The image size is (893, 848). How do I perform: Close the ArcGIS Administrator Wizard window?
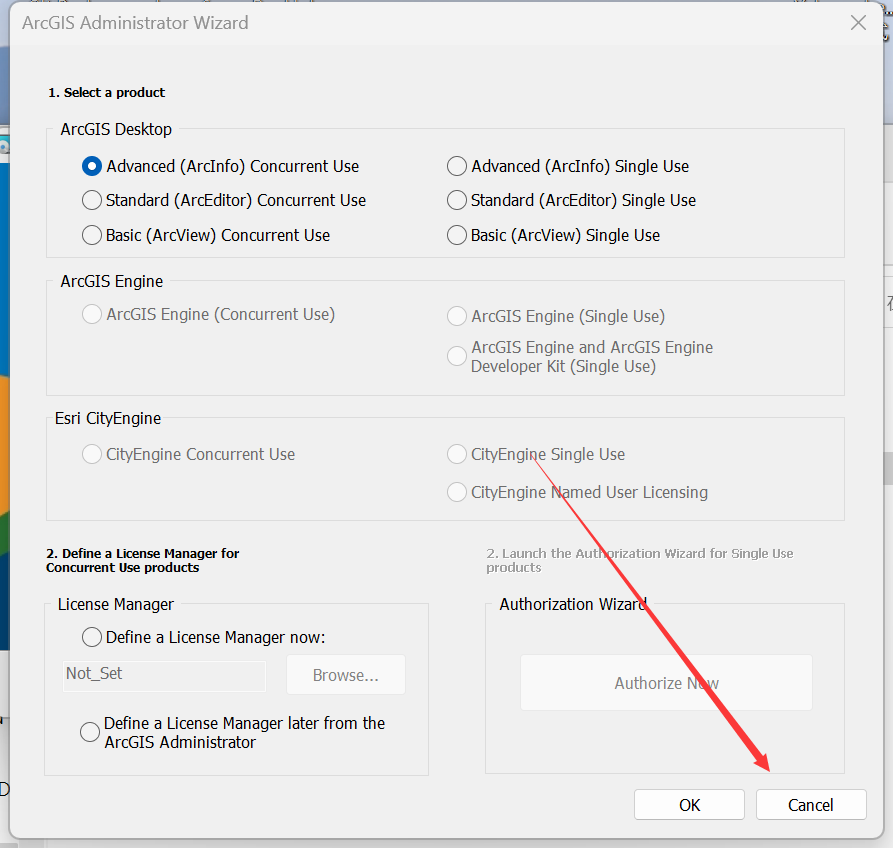[858, 23]
